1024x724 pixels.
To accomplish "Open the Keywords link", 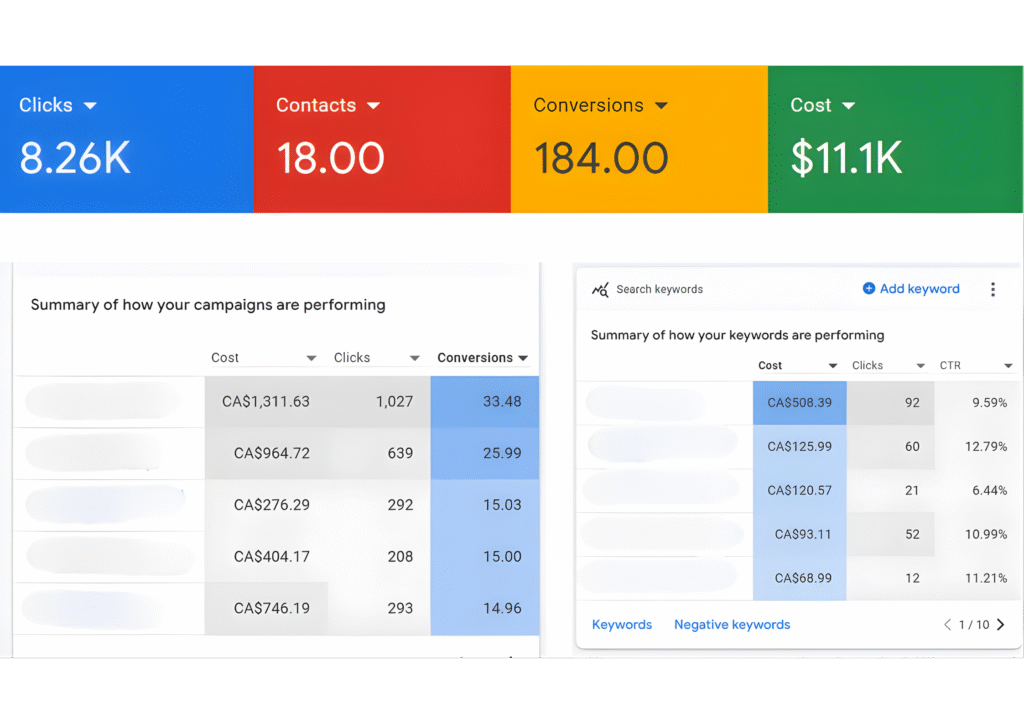I will pos(621,625).
